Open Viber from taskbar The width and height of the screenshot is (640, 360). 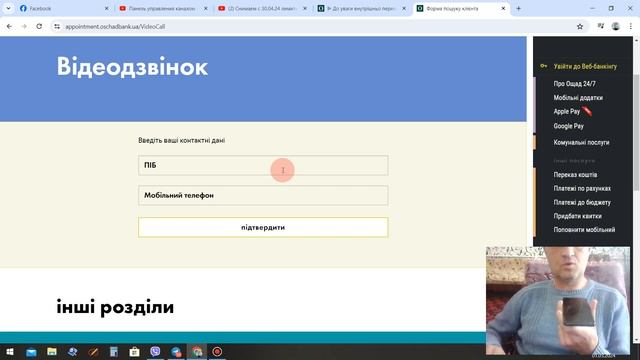point(155,351)
